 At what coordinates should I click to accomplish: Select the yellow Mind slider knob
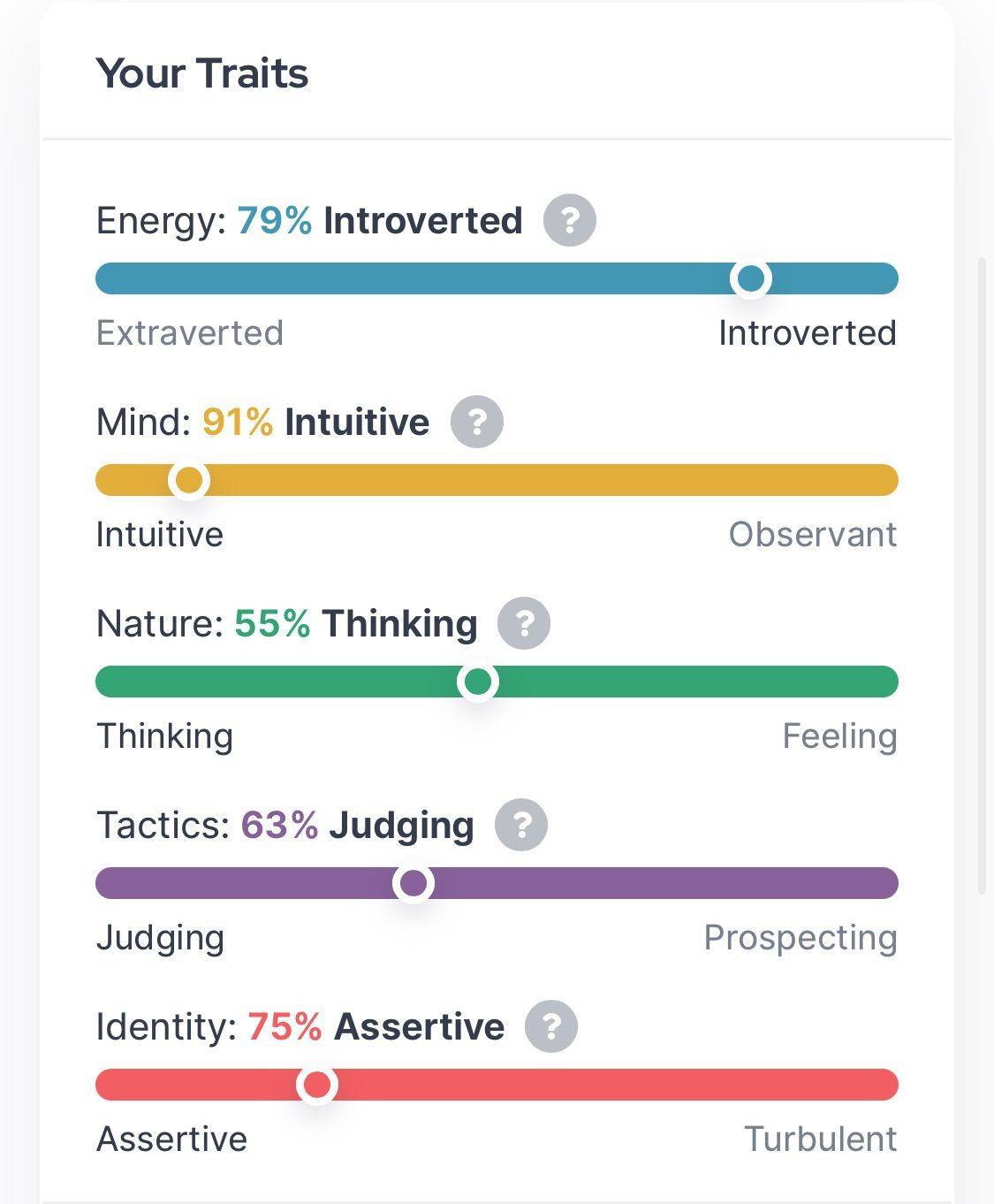click(189, 480)
